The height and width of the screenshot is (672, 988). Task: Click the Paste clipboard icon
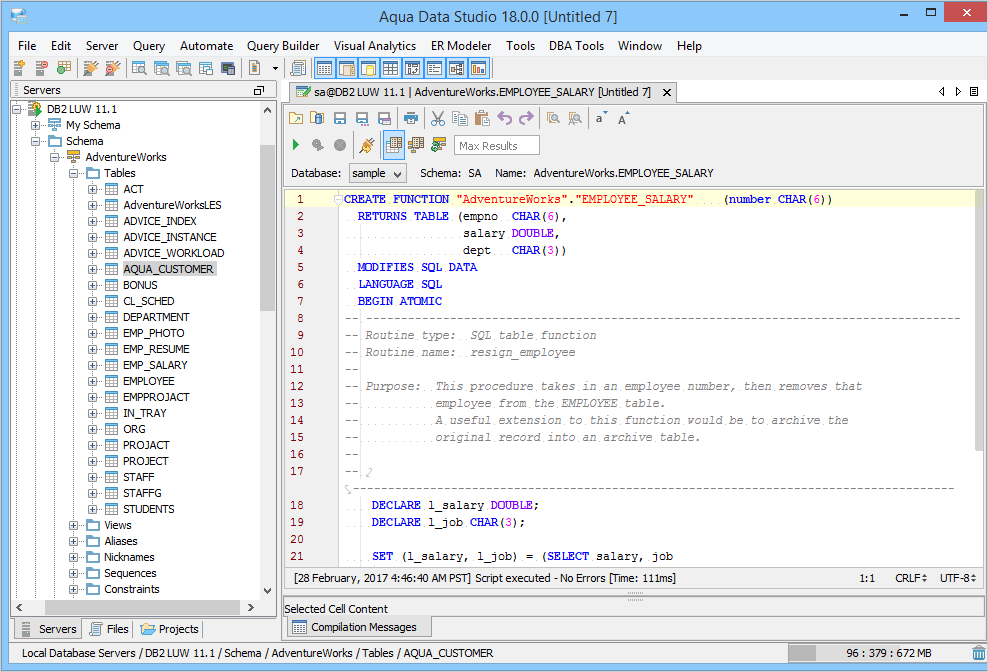click(482, 118)
